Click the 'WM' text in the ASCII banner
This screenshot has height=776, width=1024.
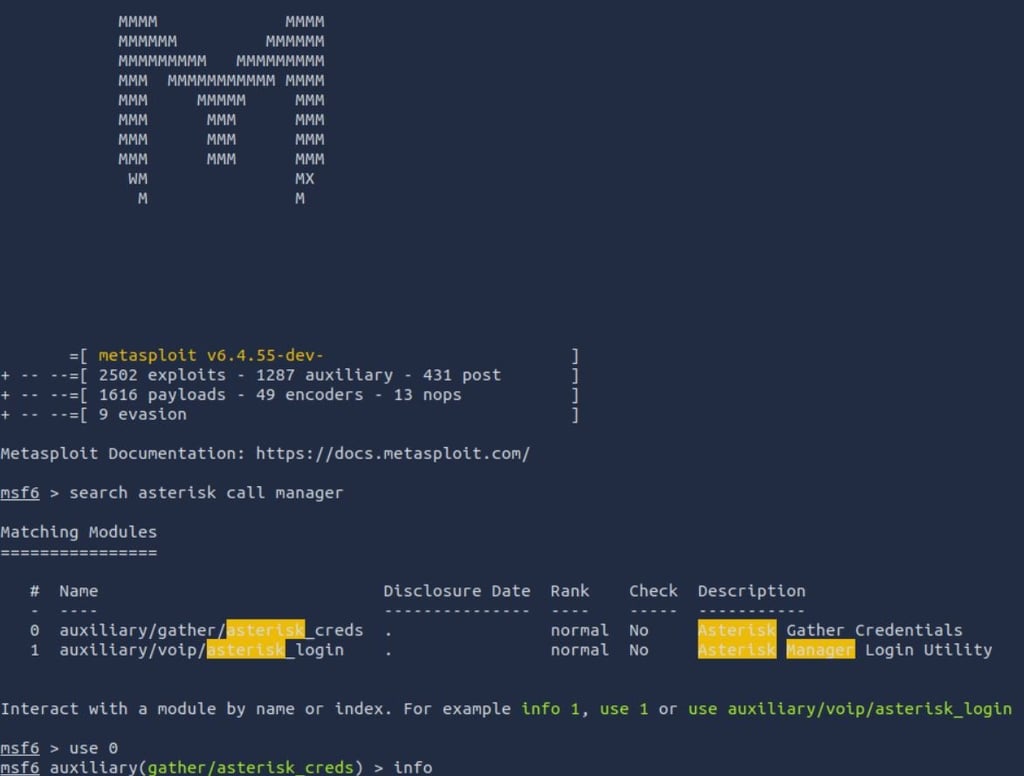(x=138, y=179)
